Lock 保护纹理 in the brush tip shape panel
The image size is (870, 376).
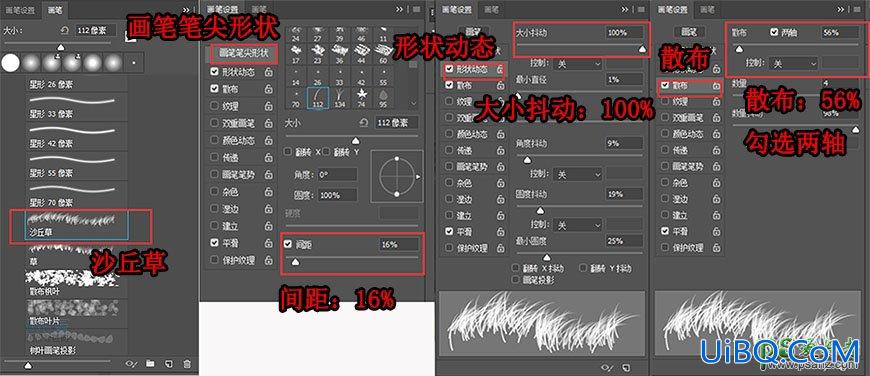pos(269,260)
